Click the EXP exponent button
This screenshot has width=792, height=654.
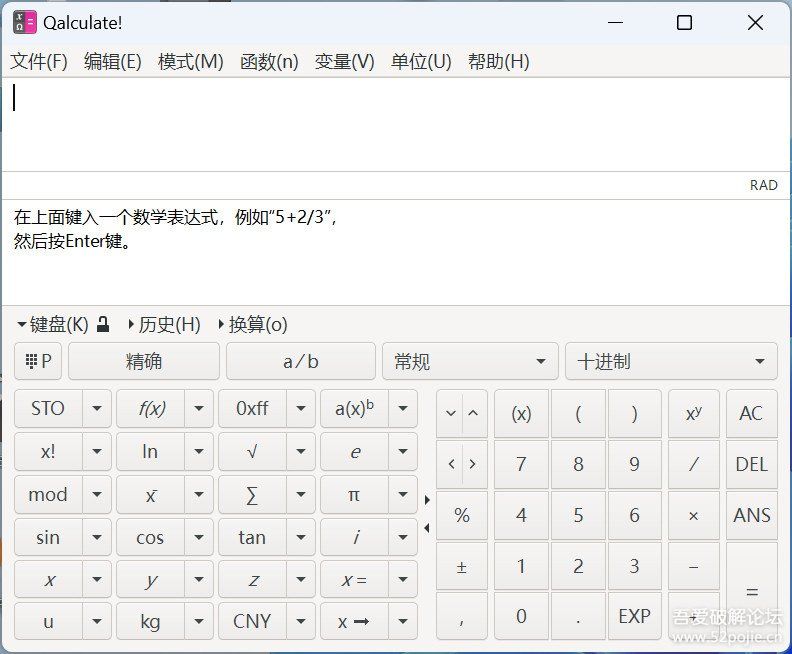point(634,616)
